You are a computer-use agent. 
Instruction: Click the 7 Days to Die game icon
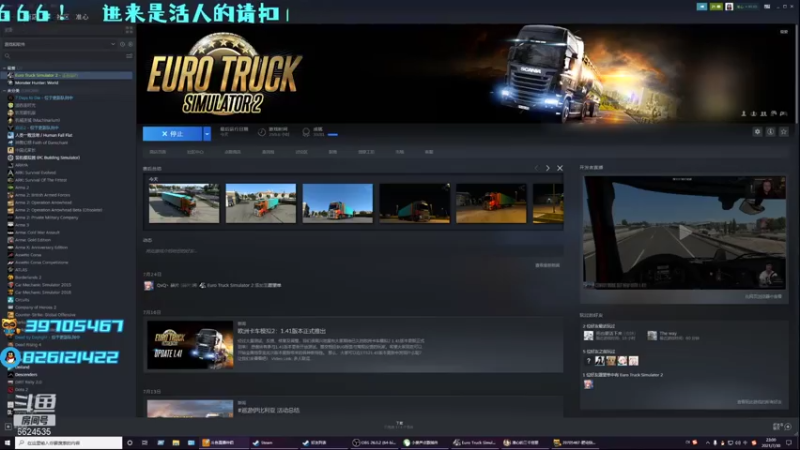tap(10, 97)
